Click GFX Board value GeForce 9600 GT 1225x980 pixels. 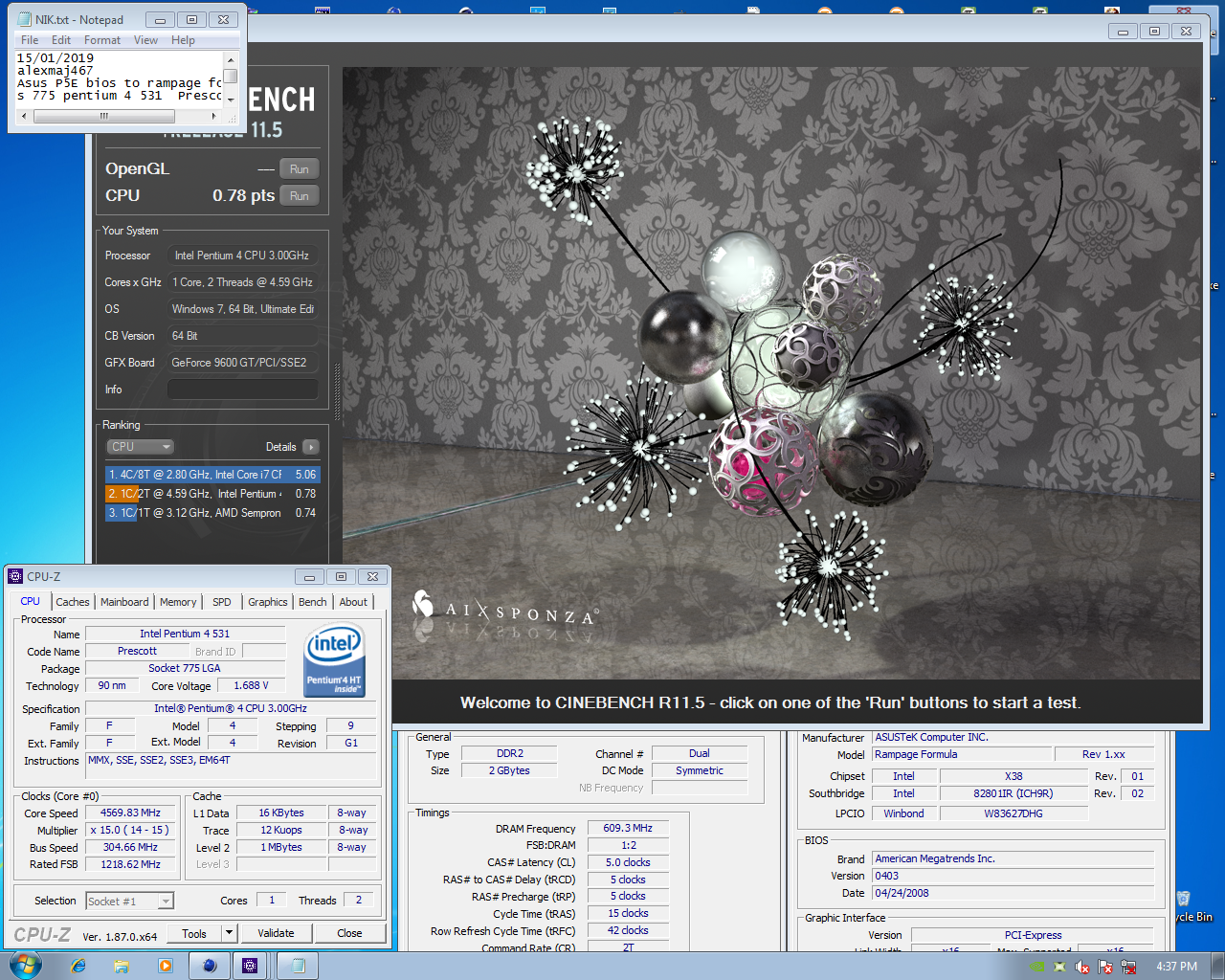[243, 363]
